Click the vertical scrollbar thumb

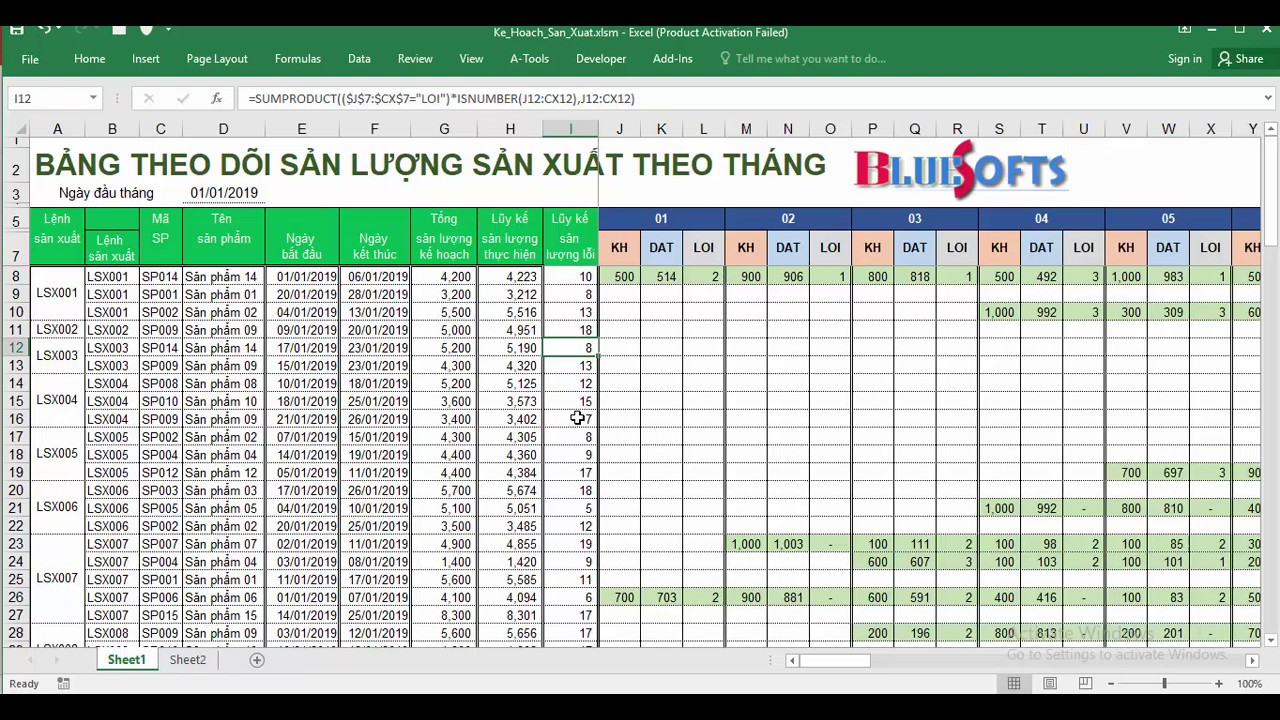point(1271,190)
